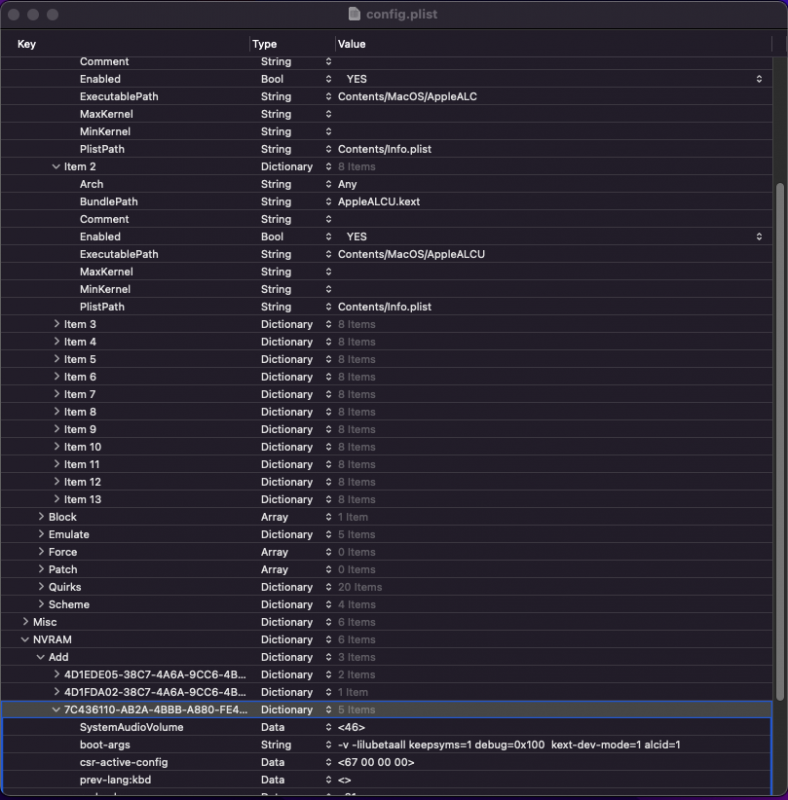
Task: Expand the Misc section
Action: tap(25, 622)
